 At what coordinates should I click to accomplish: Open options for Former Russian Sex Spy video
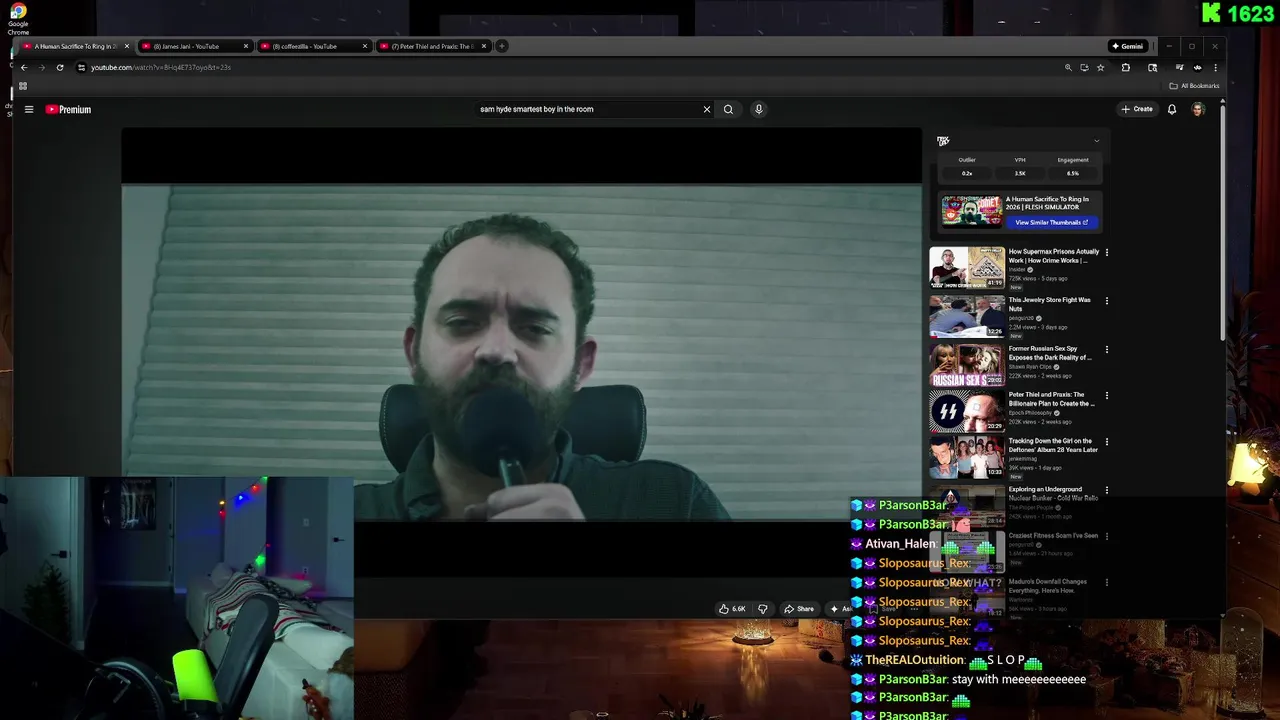(1107, 349)
